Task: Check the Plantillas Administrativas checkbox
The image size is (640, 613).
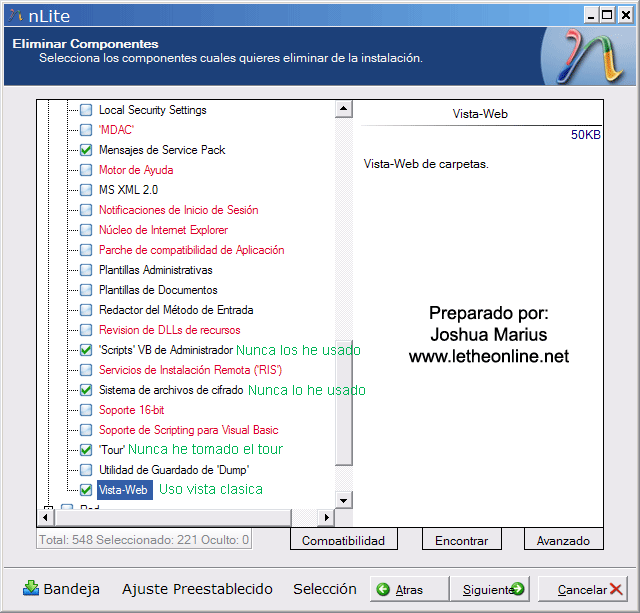Action: tap(86, 270)
